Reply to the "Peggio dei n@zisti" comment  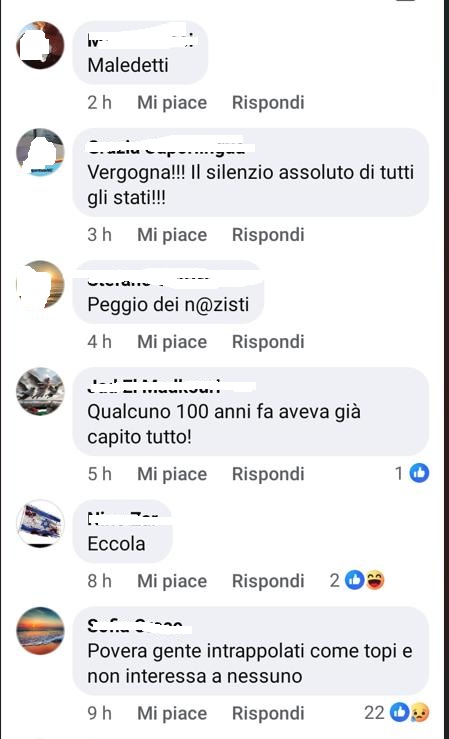coord(268,342)
